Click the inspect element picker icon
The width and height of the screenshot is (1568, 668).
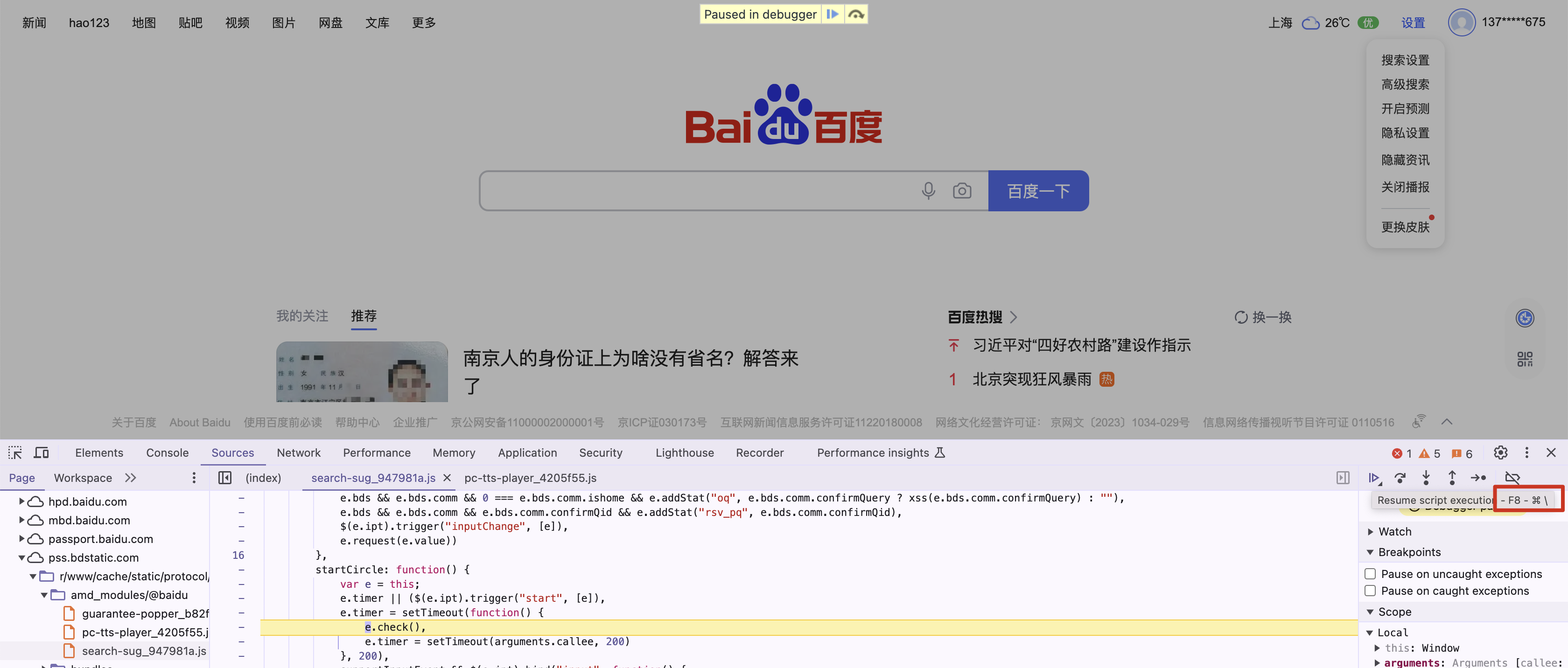pos(15,452)
